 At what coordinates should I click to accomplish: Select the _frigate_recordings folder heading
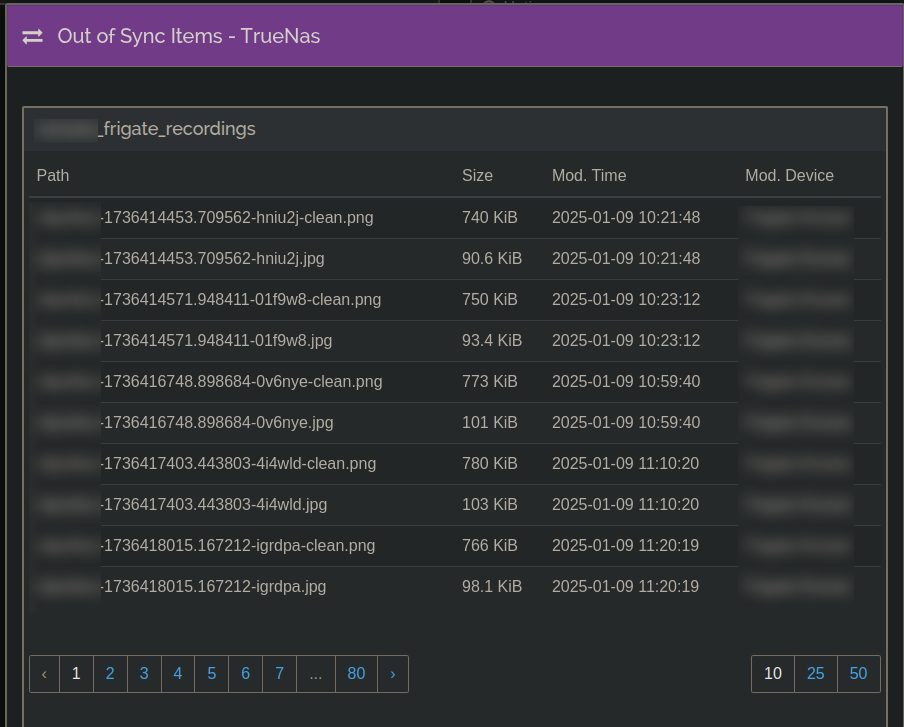tap(176, 129)
